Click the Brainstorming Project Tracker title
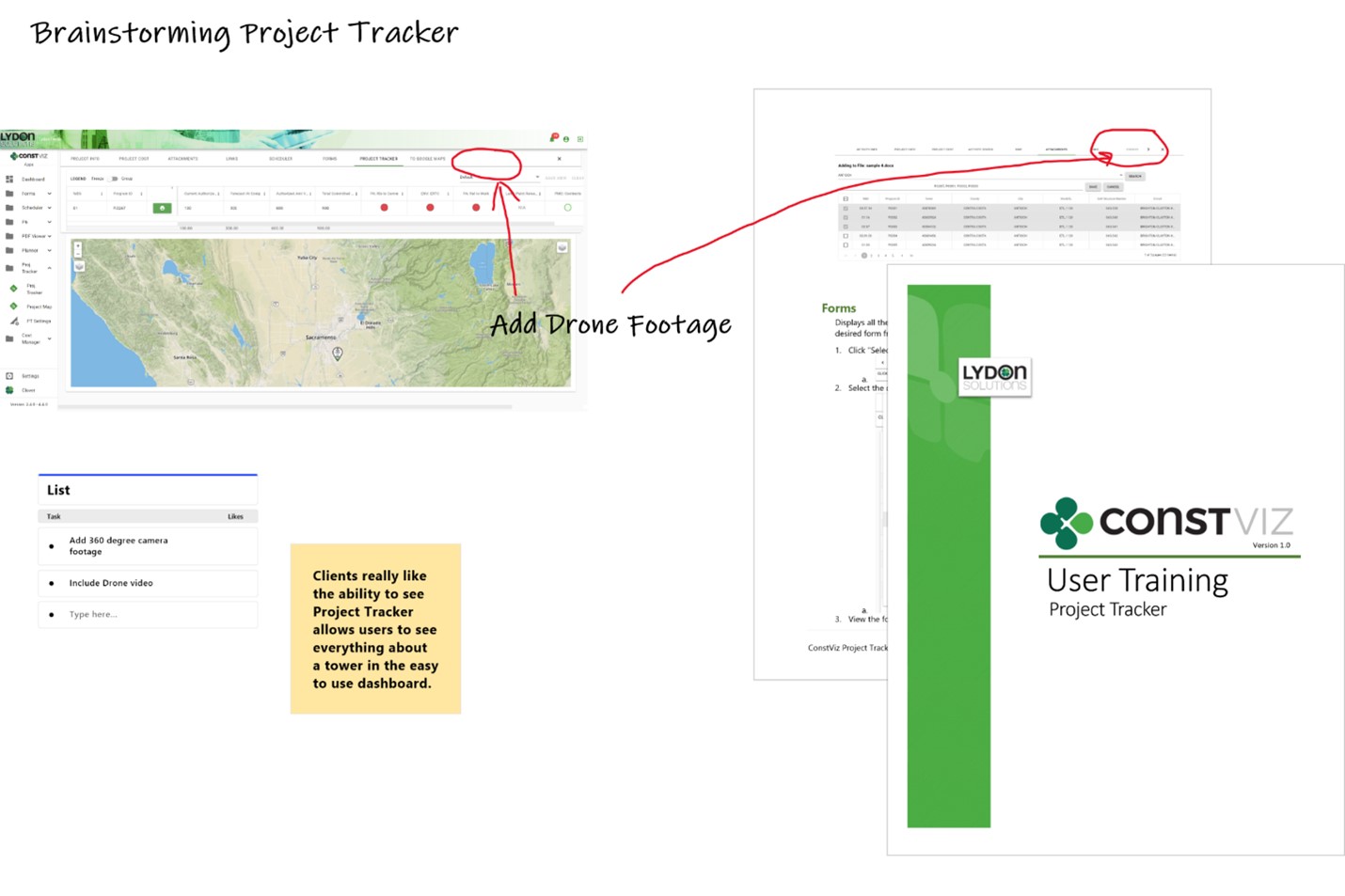1345x896 pixels. point(244,33)
